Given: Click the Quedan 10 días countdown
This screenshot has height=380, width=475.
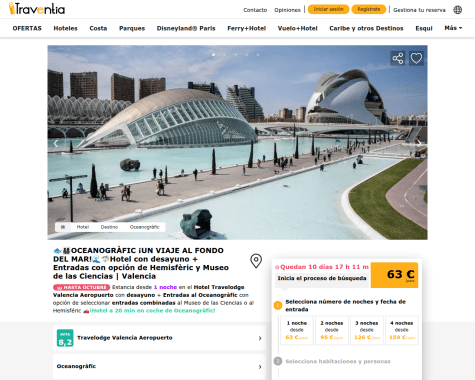Looking at the screenshot, I should point(322,267).
